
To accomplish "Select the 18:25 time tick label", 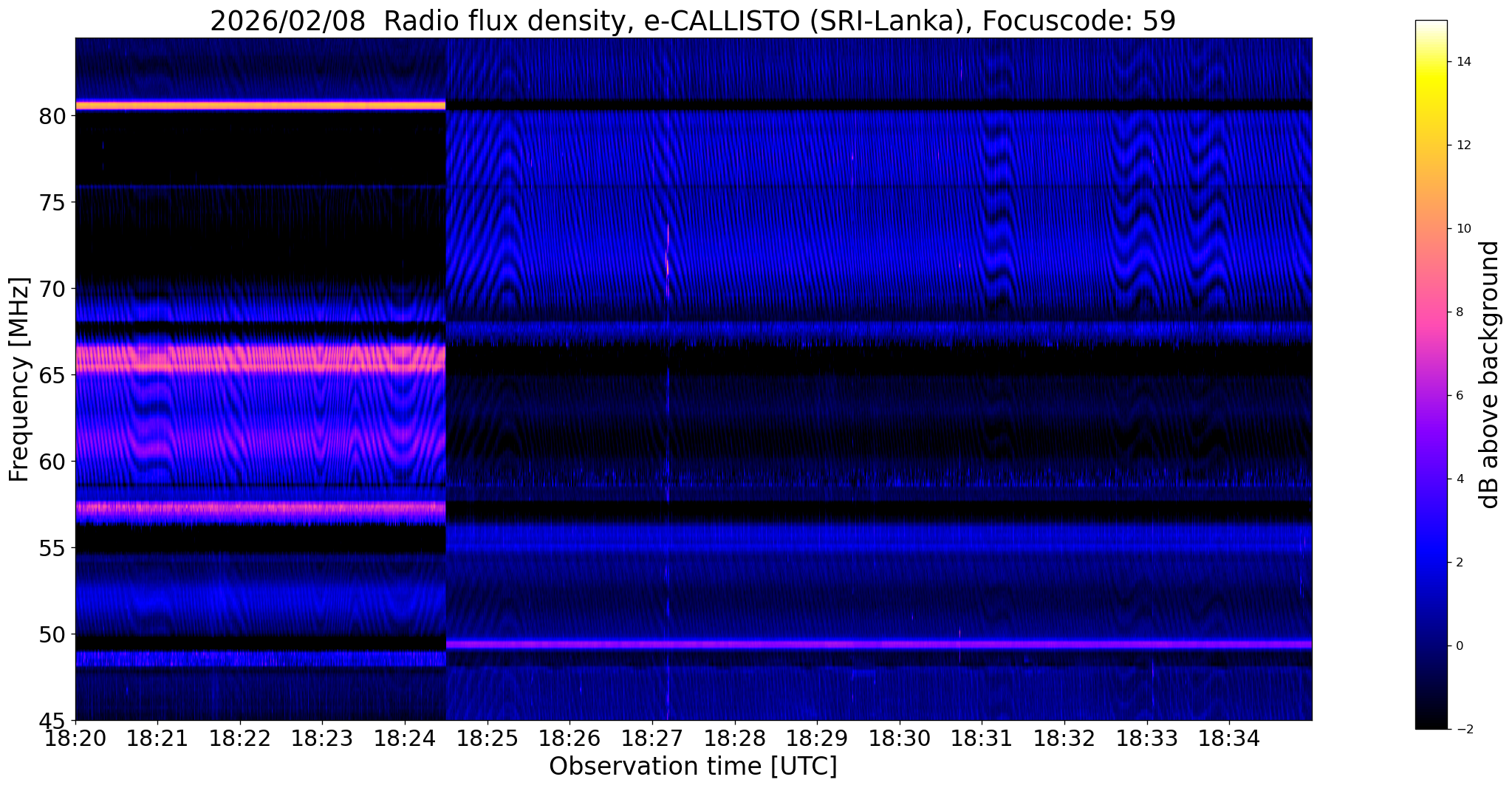I will (488, 739).
